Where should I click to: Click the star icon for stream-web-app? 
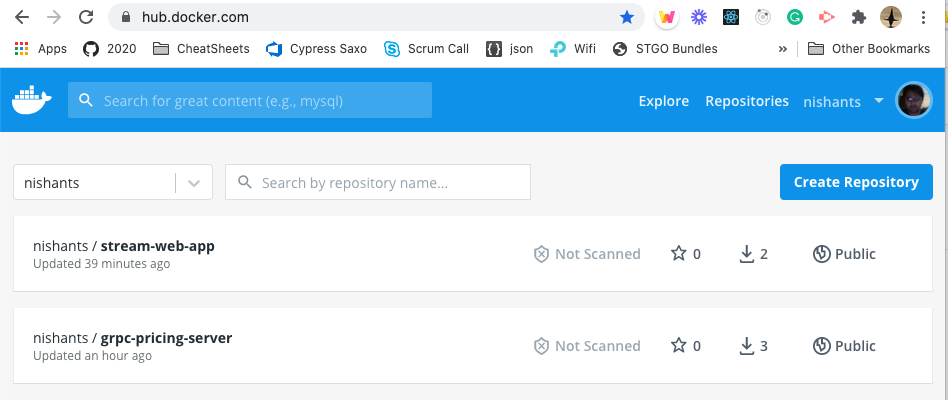[679, 253]
